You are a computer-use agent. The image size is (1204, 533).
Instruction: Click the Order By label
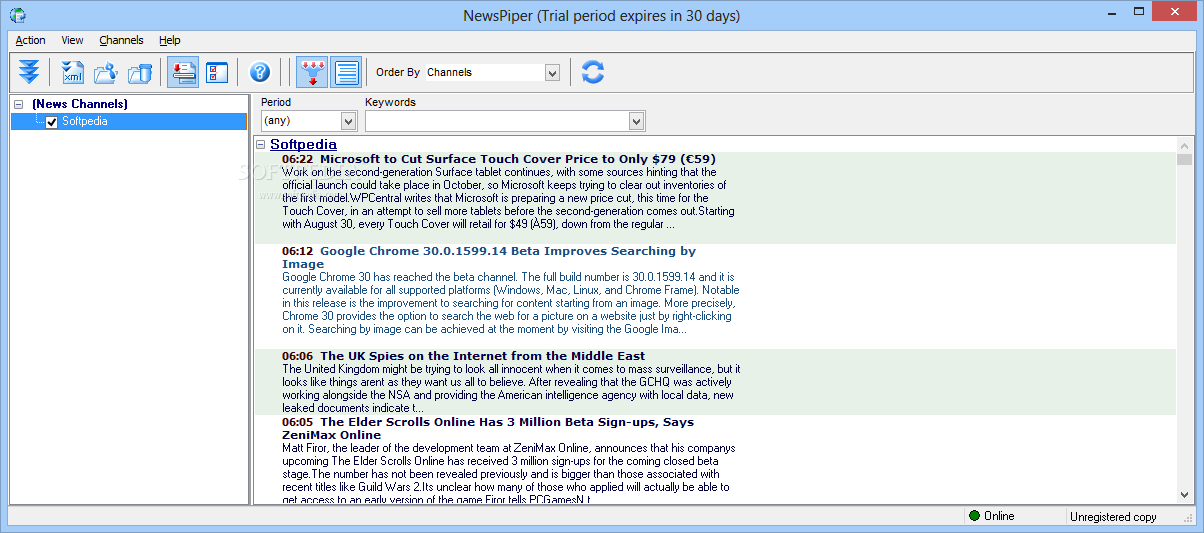tap(398, 72)
